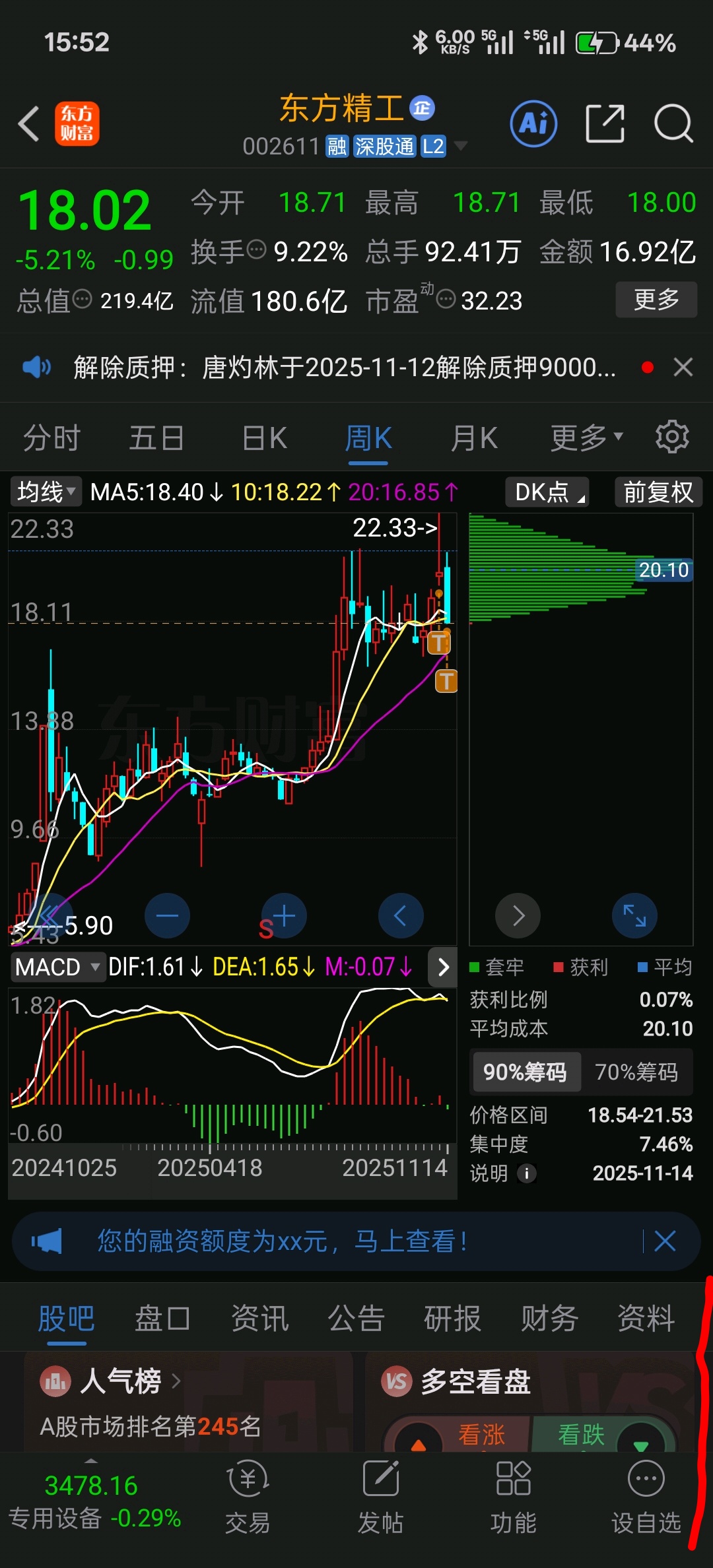Screen dimensions: 713x1568
Task: Switch to 盘口 tab
Action: click(x=162, y=1319)
